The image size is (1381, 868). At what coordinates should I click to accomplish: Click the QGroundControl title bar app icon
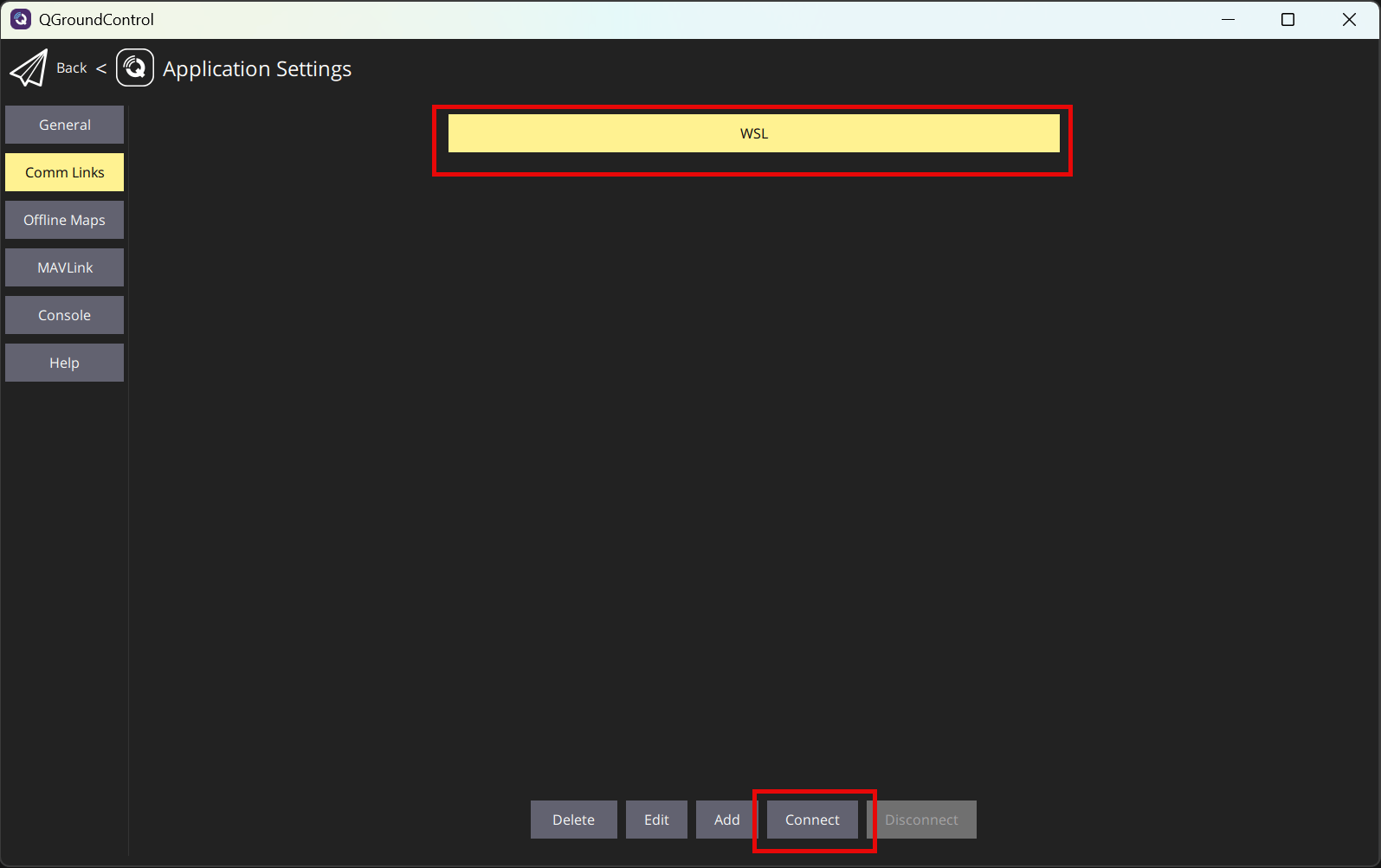click(21, 19)
